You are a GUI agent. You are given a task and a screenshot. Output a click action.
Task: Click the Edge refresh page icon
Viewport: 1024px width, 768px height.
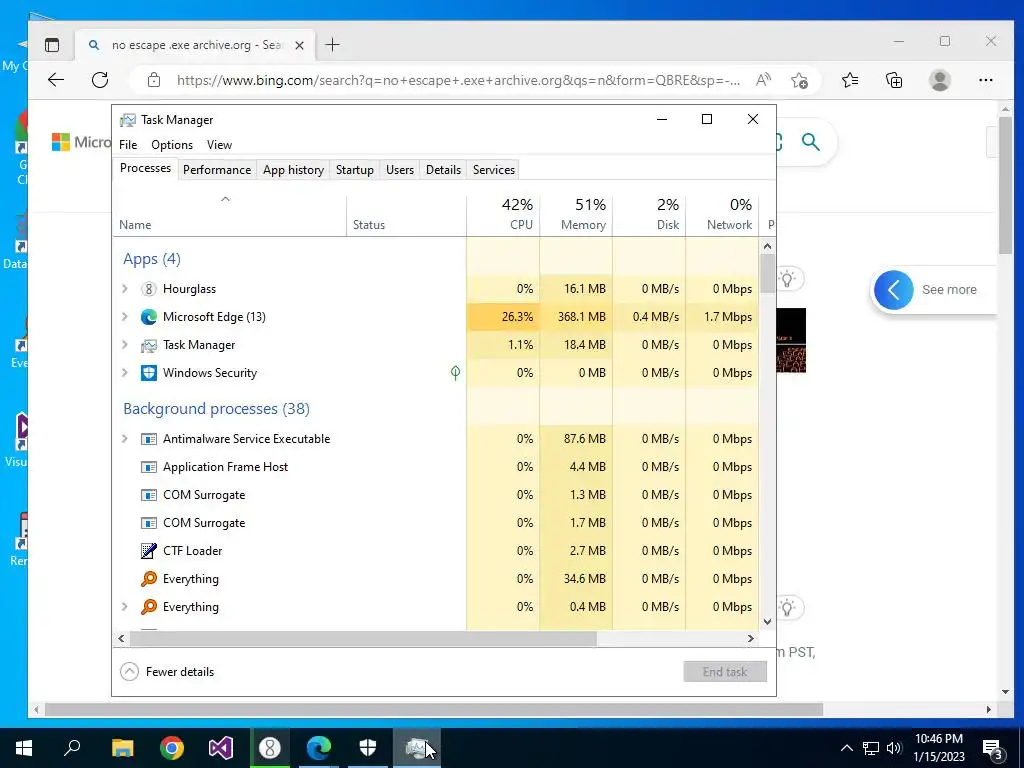pos(100,80)
